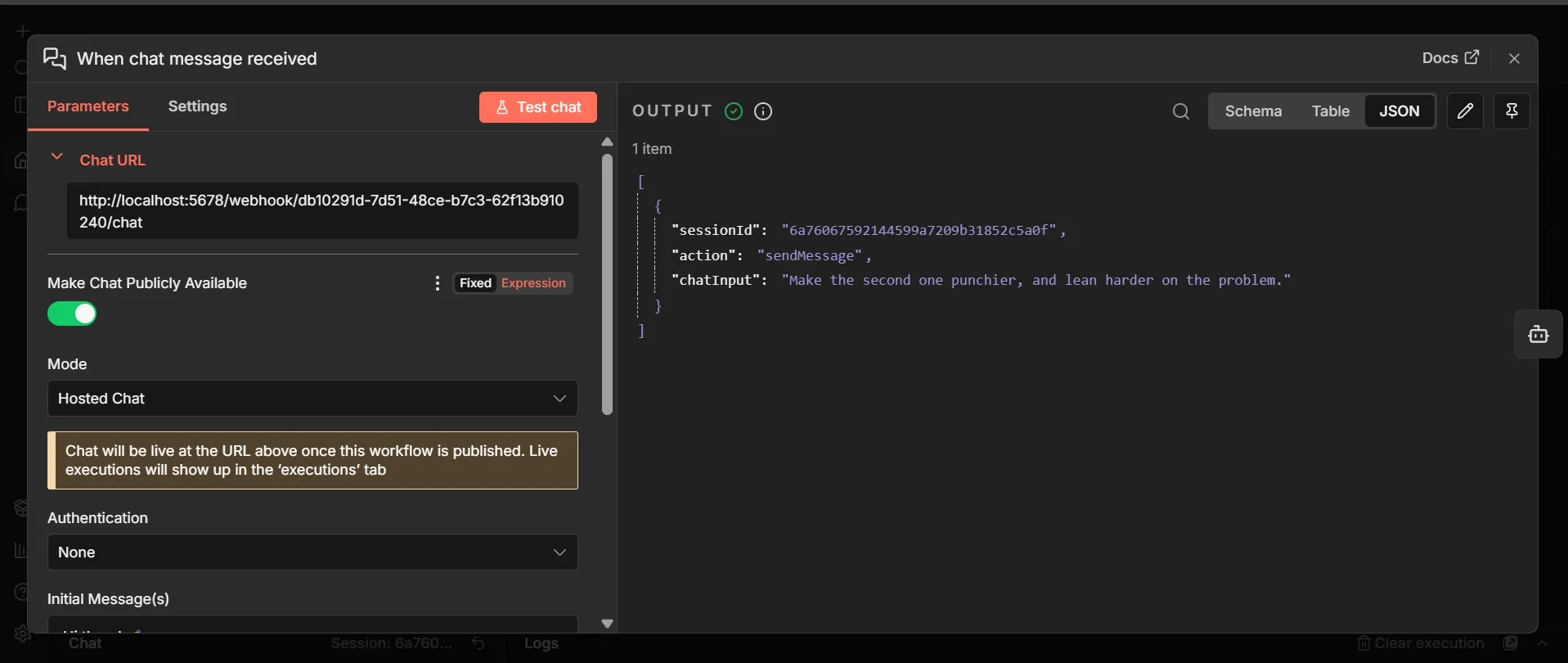Select the Parameters tab
Screen dimensions: 1568x663
[x=88, y=106]
